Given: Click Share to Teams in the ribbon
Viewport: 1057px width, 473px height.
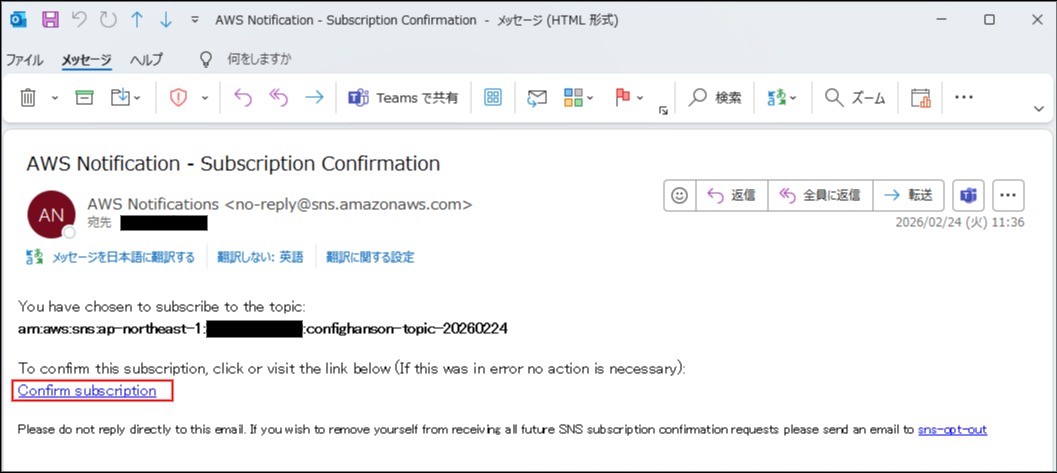Looking at the screenshot, I should click(x=403, y=97).
